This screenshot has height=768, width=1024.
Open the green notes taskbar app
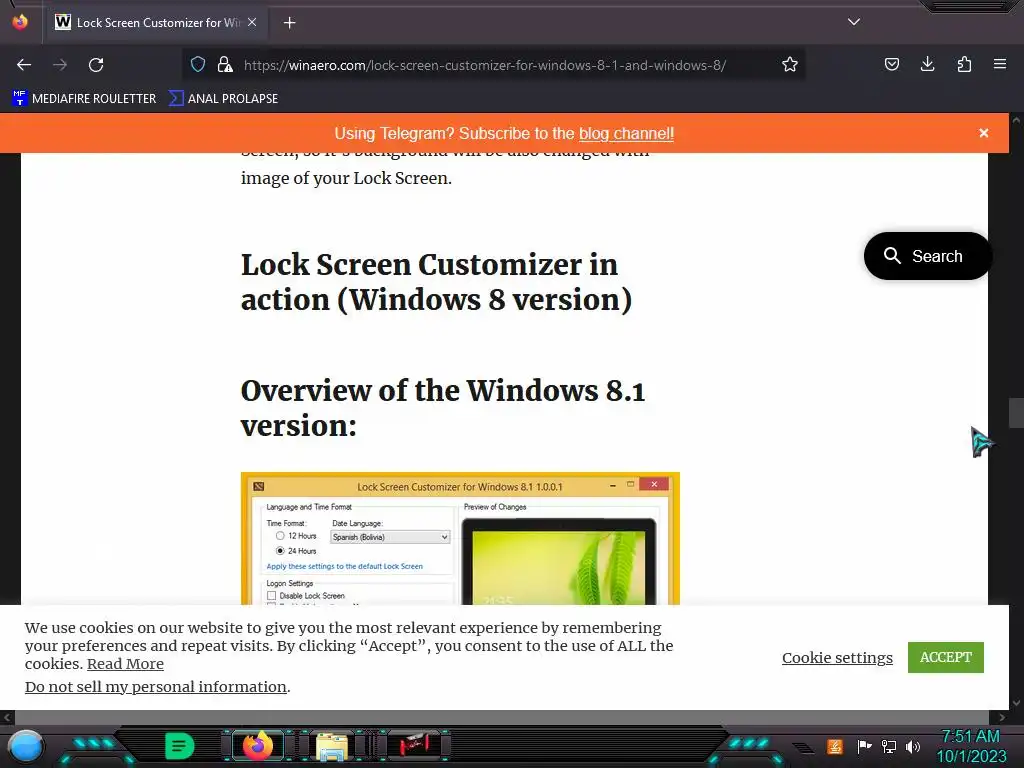179,746
